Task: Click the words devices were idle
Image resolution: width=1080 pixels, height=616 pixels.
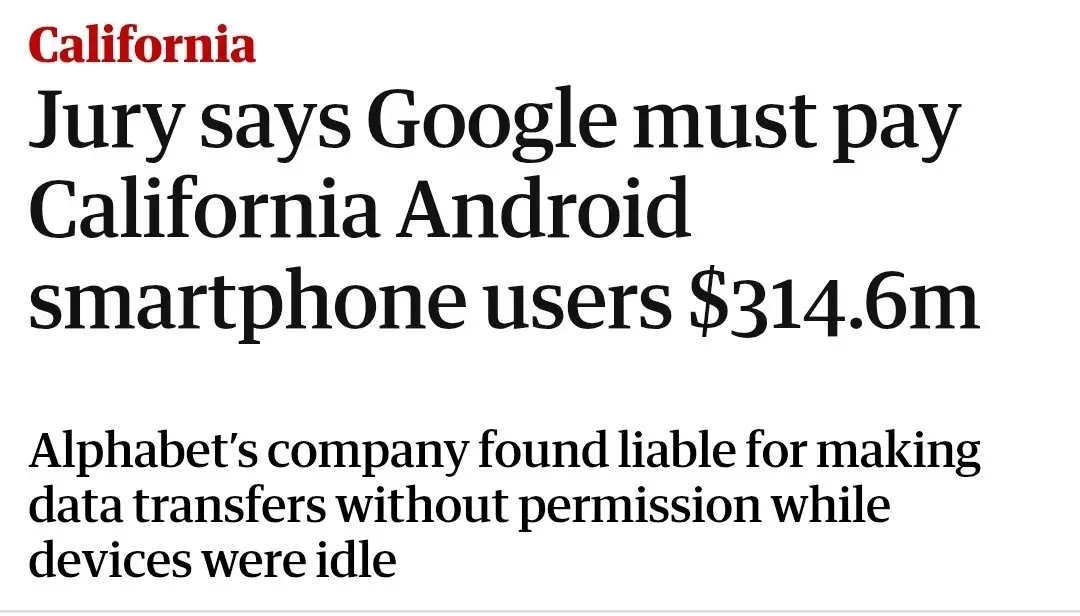Action: point(212,559)
